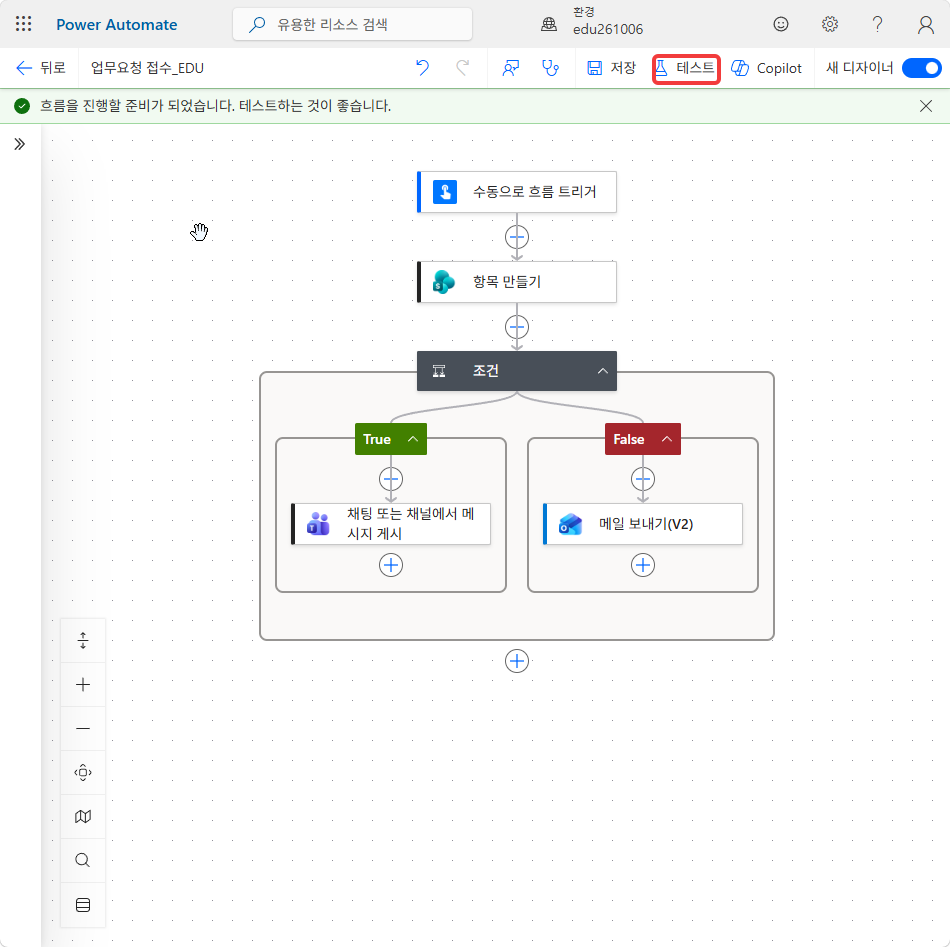Save the flow with 저장
Viewport: 950px width, 947px height.
pos(611,68)
